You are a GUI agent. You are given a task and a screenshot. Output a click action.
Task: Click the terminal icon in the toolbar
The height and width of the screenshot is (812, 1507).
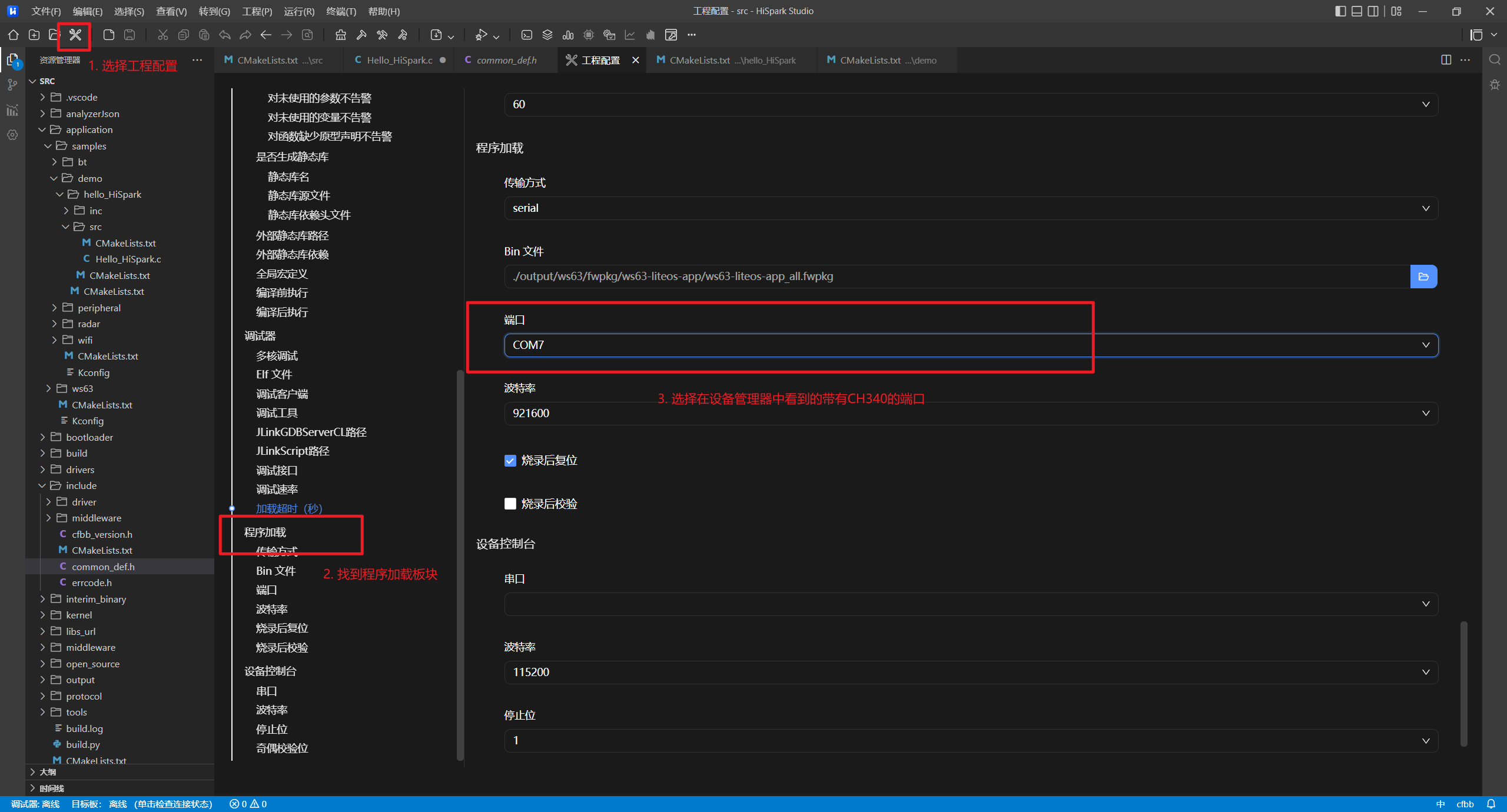point(527,35)
